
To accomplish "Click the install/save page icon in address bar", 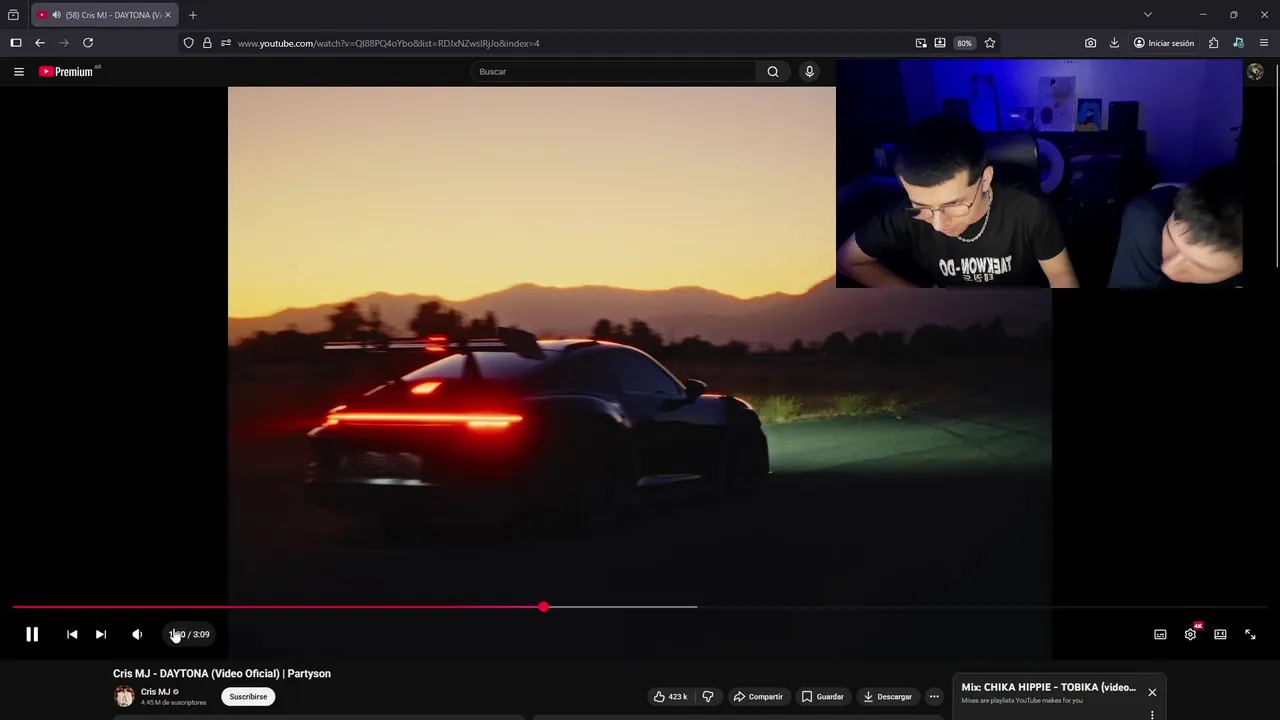I will click(940, 43).
